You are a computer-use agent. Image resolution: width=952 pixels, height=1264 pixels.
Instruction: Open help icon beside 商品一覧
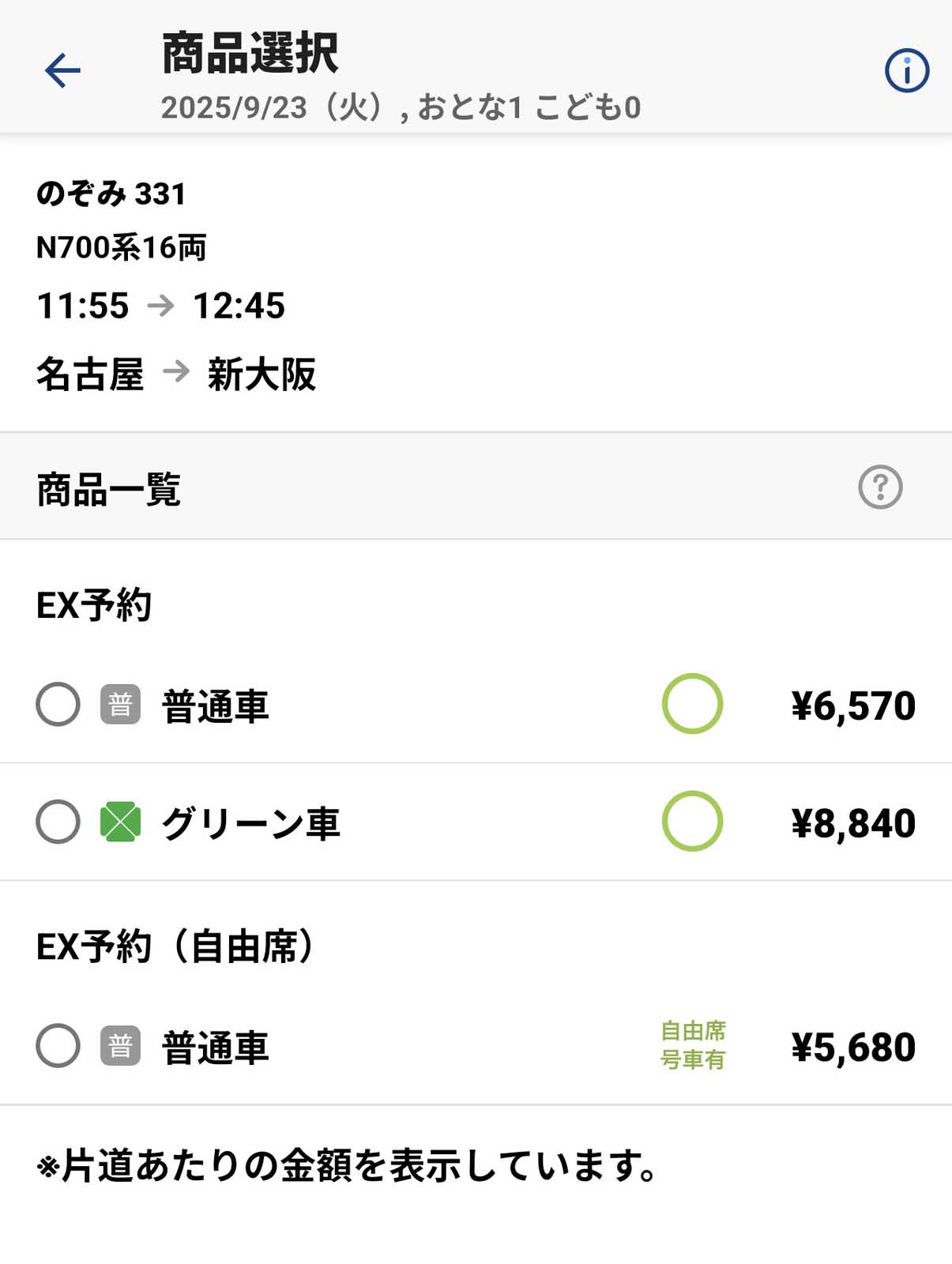coord(880,487)
